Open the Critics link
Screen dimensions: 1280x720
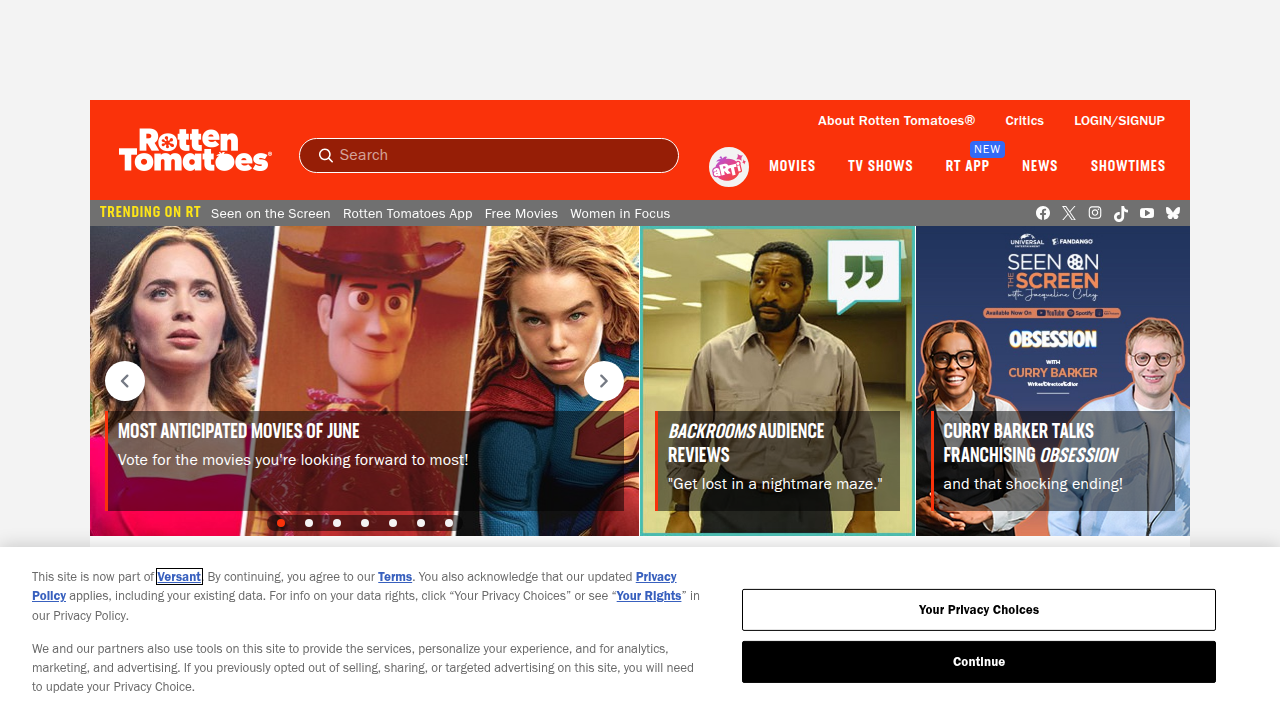point(1024,121)
